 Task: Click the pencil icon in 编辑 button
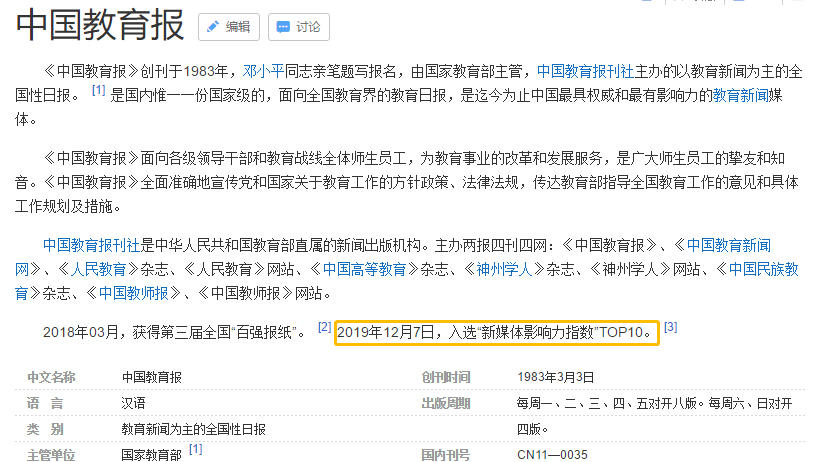pyautogui.click(x=213, y=27)
